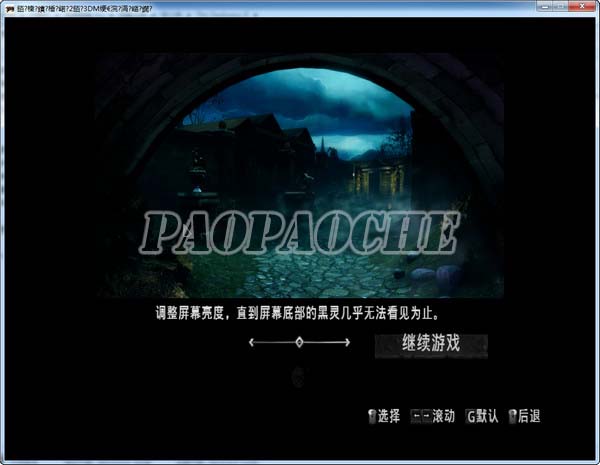Click the 继续游戏 continue game button

tap(431, 346)
